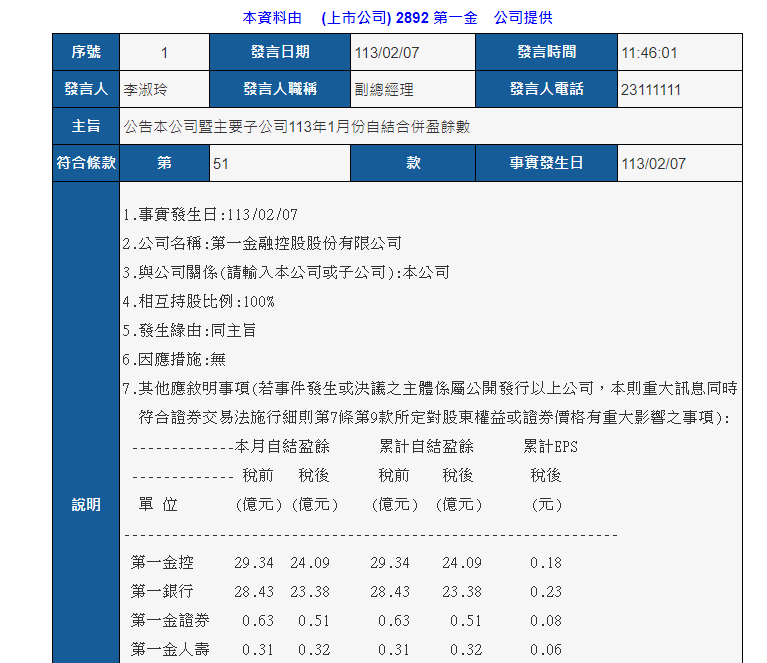Select the spokesperson name 李淑玲

145,90
